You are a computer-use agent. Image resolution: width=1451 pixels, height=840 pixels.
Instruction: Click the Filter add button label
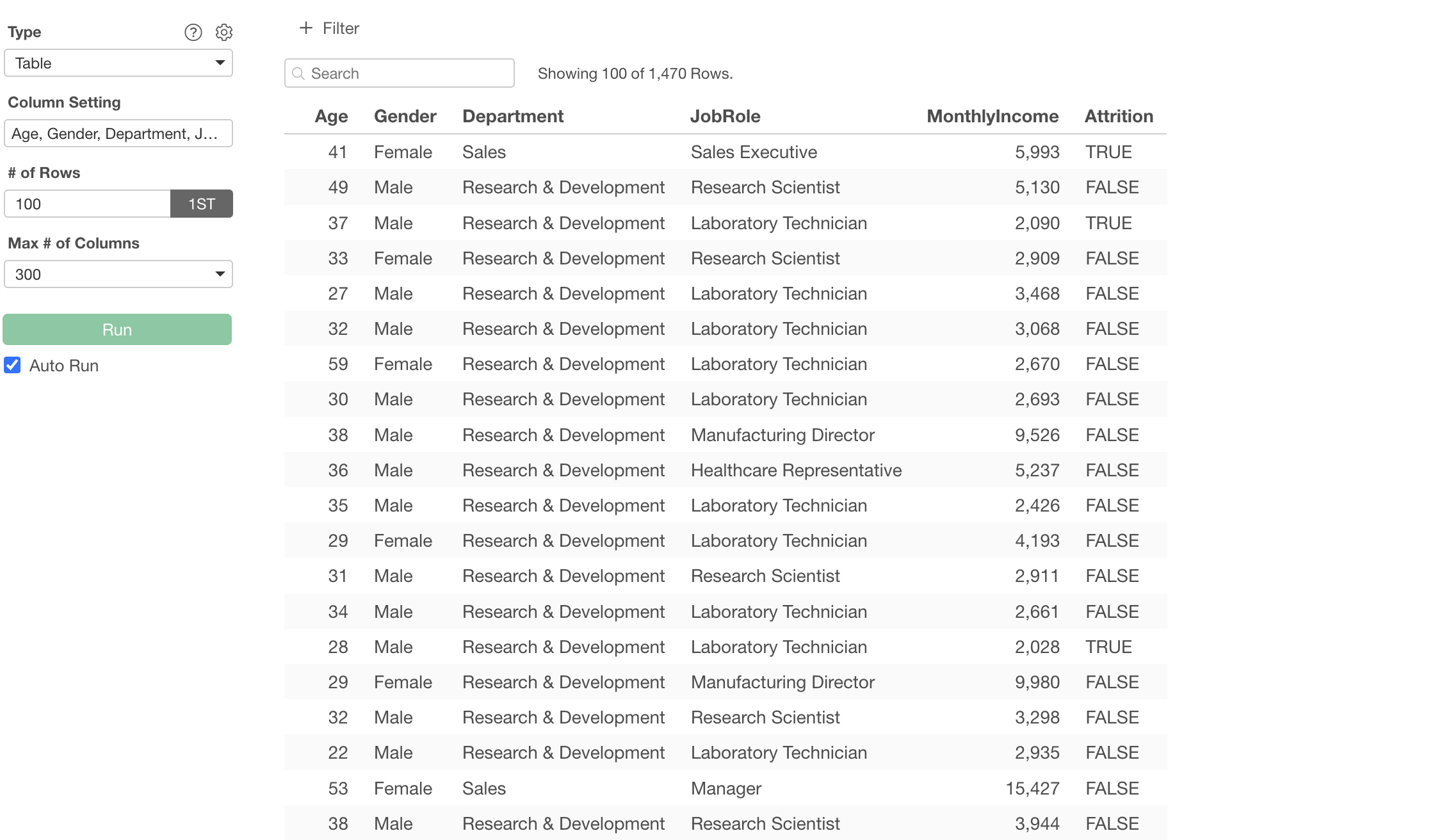[341, 28]
